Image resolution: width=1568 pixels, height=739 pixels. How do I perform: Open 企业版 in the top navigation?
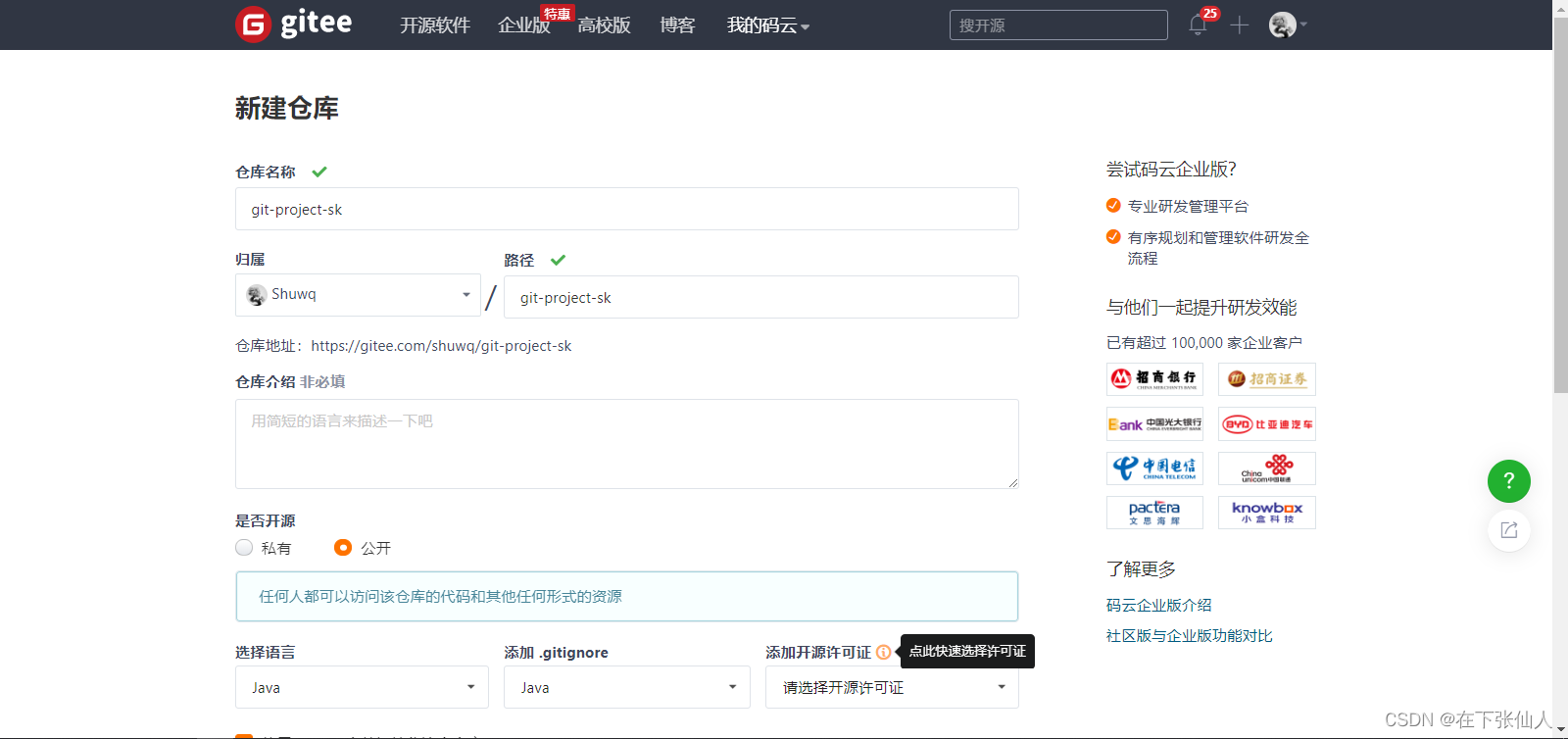(523, 25)
